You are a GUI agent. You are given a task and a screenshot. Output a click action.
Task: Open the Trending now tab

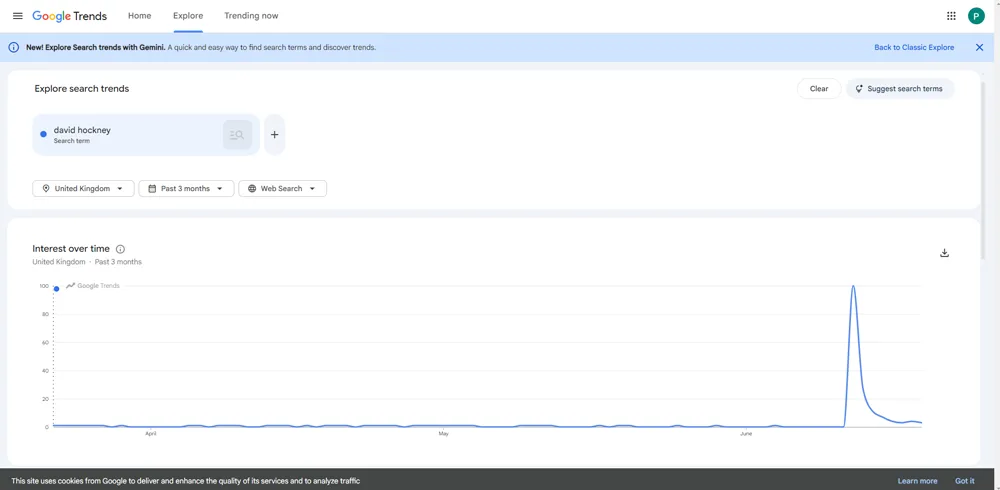[251, 16]
